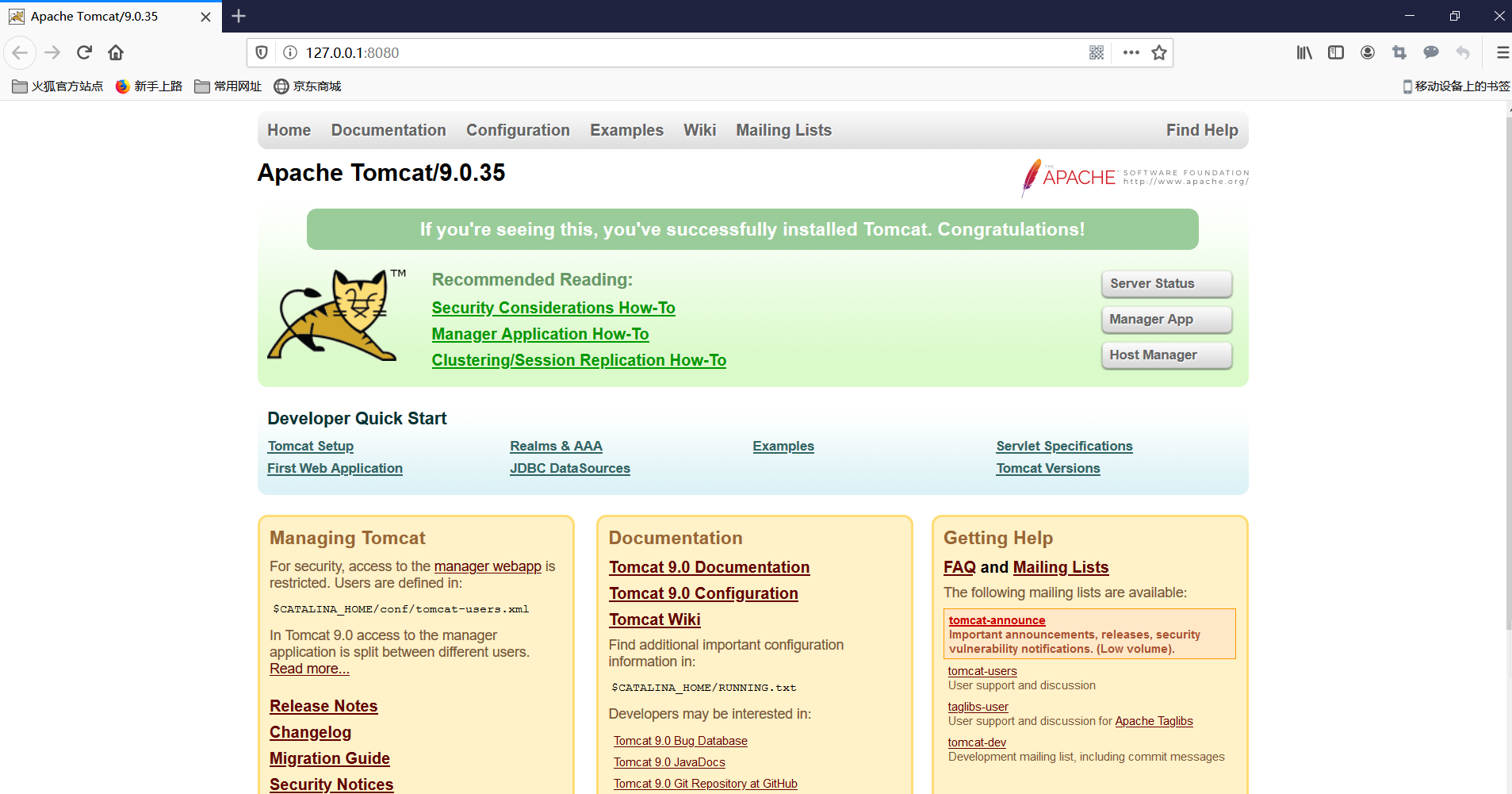Open Clustering/Session Replication How-To link
Screen dimensions: 1512x794
pos(579,360)
